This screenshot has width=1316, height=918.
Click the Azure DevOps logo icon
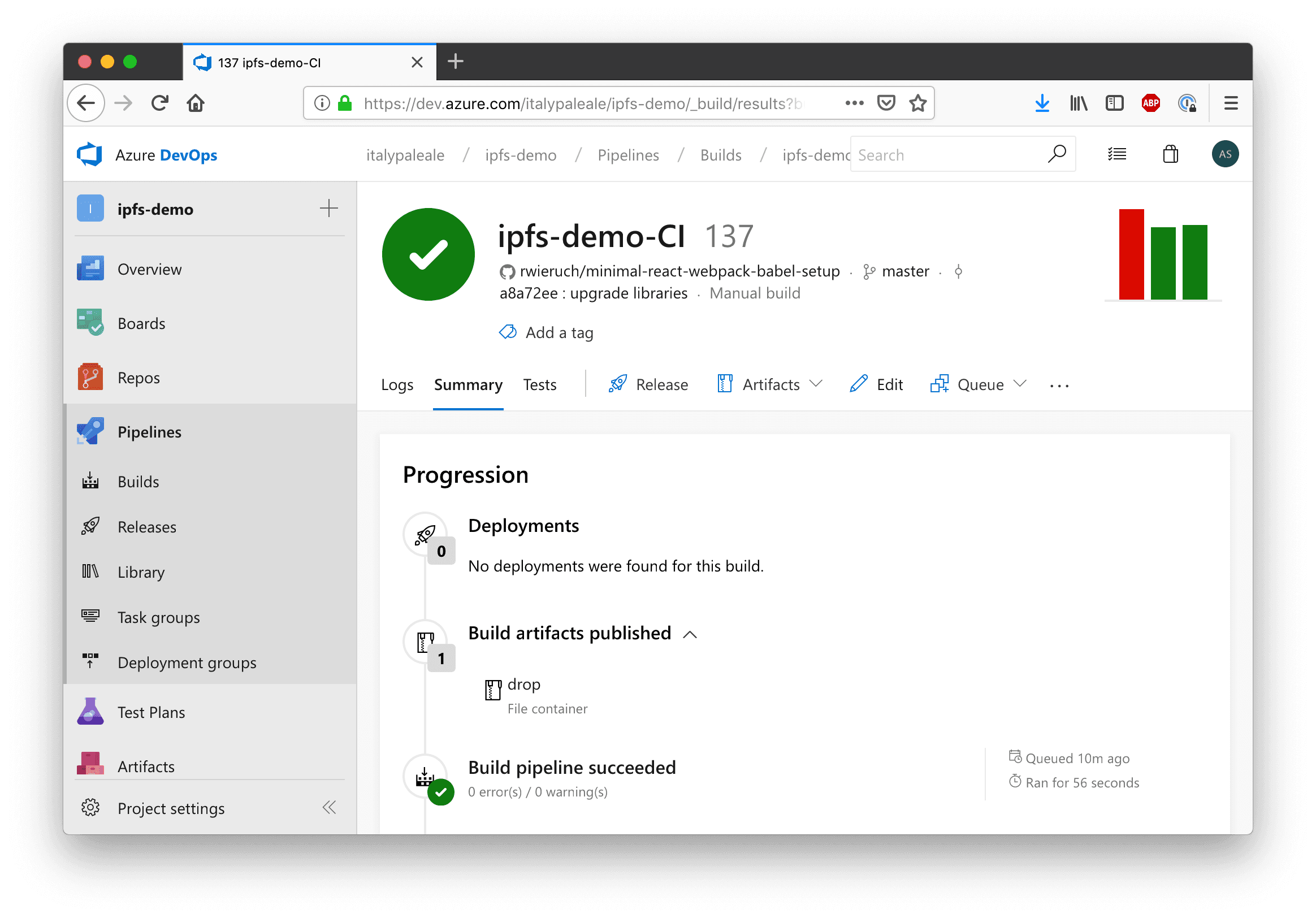(89, 155)
